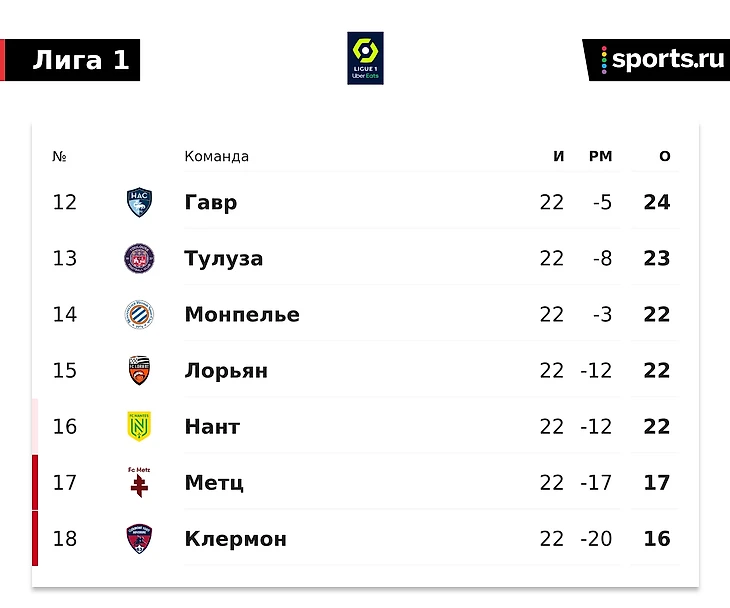The image size is (730, 608).
Task: Click the № position column header
Action: point(59,156)
